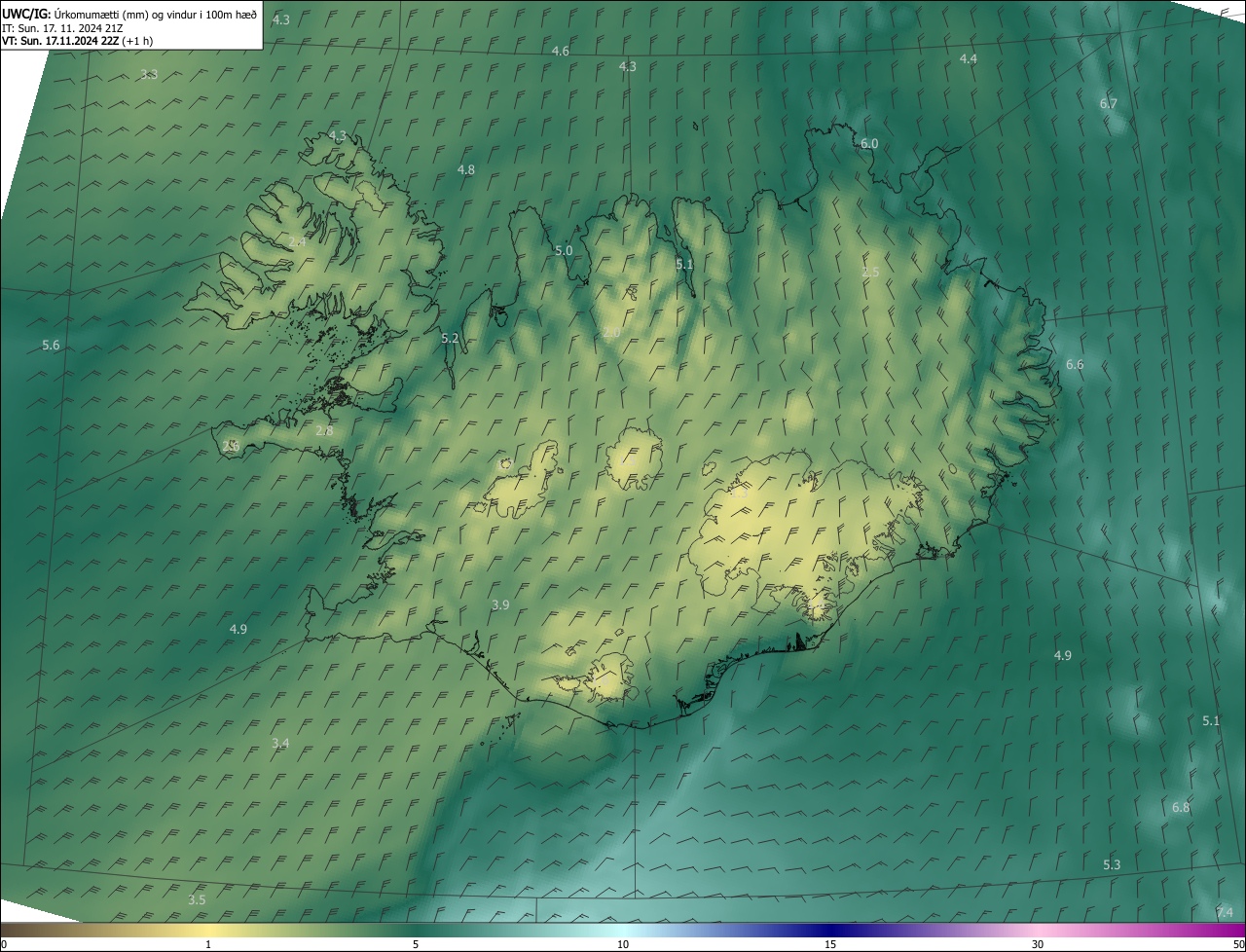Click the 4.8 value label
1246x952 pixels.
pos(466,170)
